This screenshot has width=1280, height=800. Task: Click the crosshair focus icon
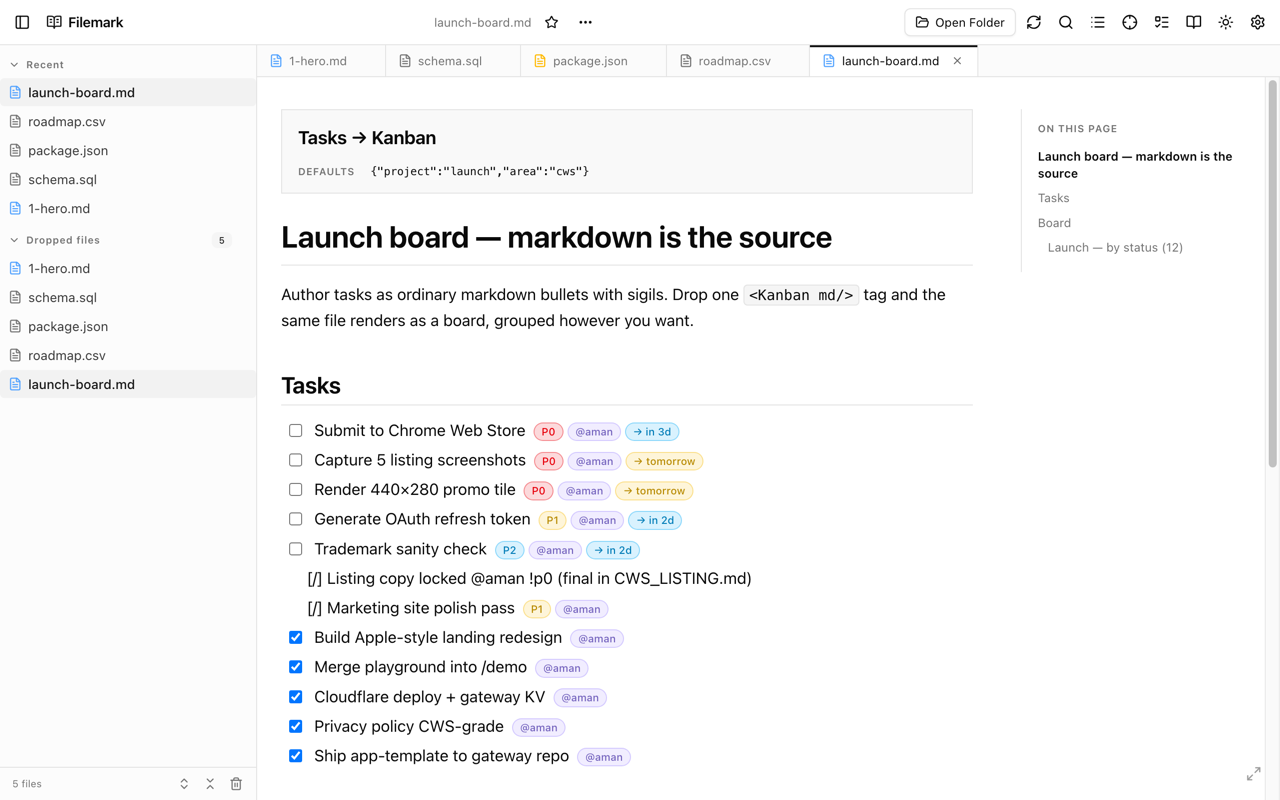coord(1130,22)
